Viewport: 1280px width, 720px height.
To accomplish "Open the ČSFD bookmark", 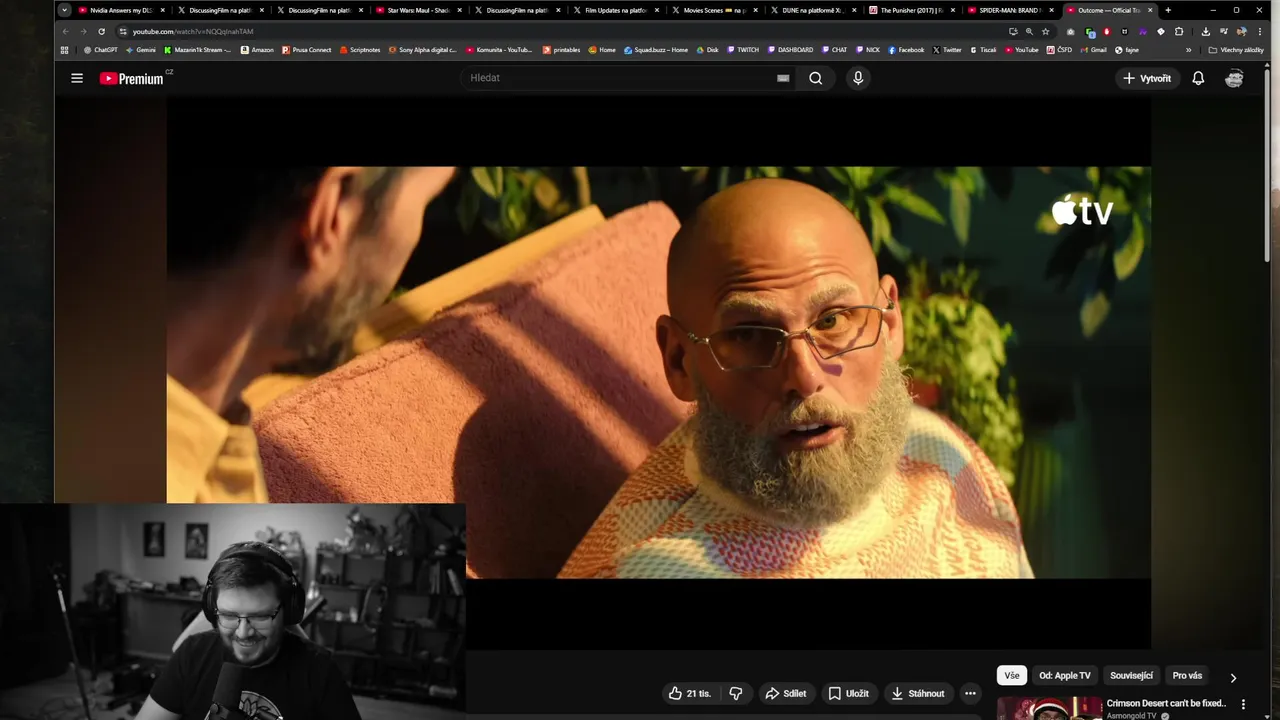I will pos(1059,50).
